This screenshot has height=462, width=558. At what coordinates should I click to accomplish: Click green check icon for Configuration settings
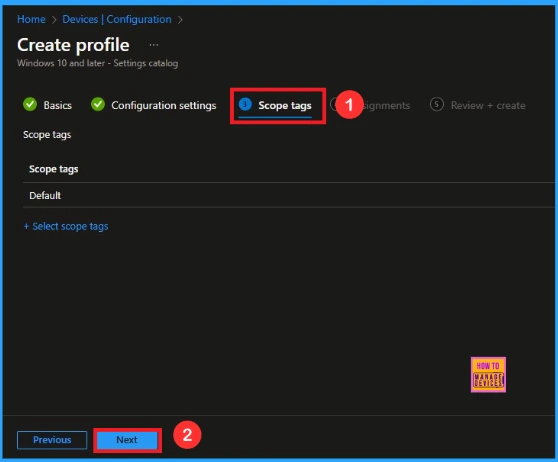click(x=98, y=104)
